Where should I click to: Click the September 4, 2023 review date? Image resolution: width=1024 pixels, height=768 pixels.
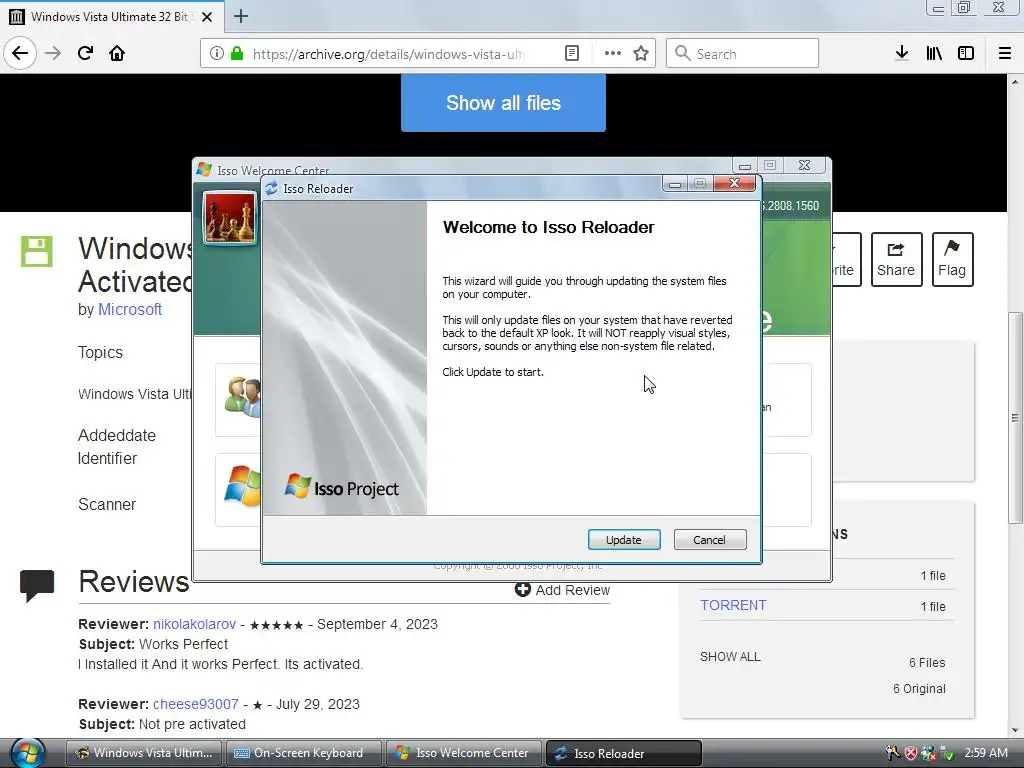[x=377, y=624]
